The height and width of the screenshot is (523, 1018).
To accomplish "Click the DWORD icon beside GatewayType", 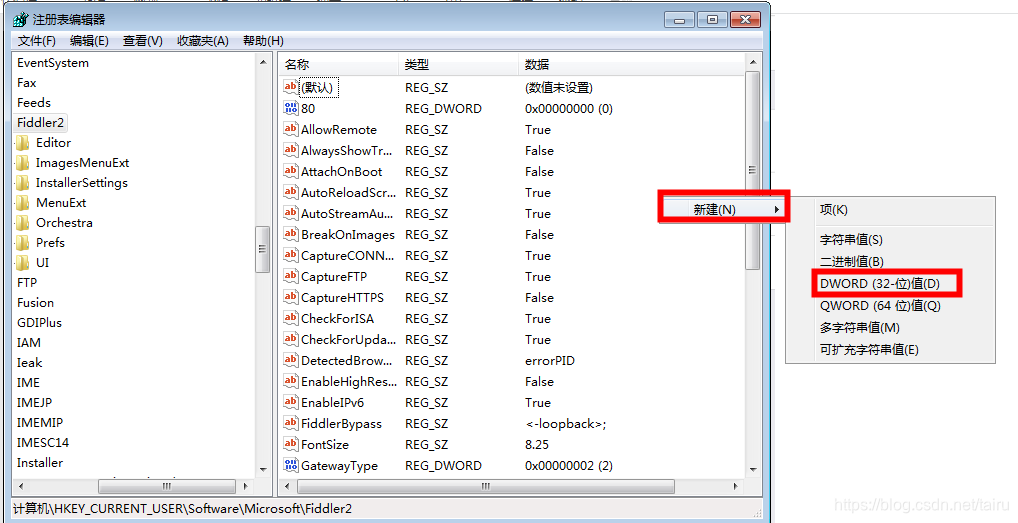I will point(290,465).
